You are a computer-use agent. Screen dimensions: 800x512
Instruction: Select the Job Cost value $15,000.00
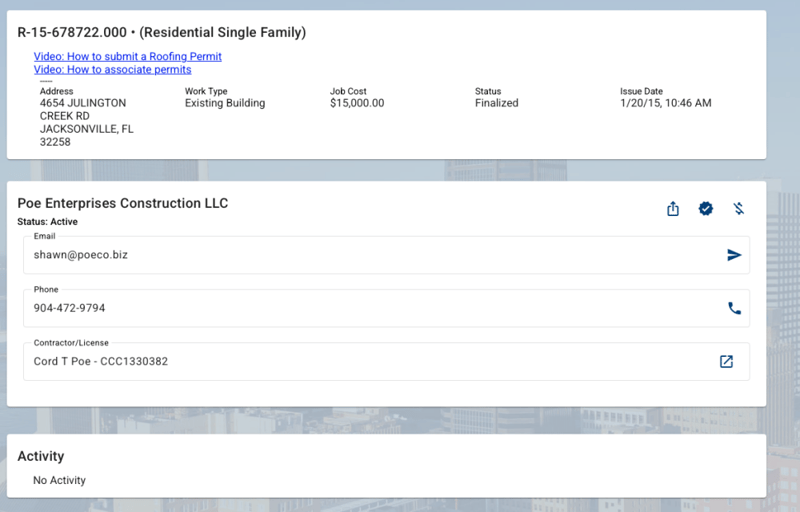357,103
